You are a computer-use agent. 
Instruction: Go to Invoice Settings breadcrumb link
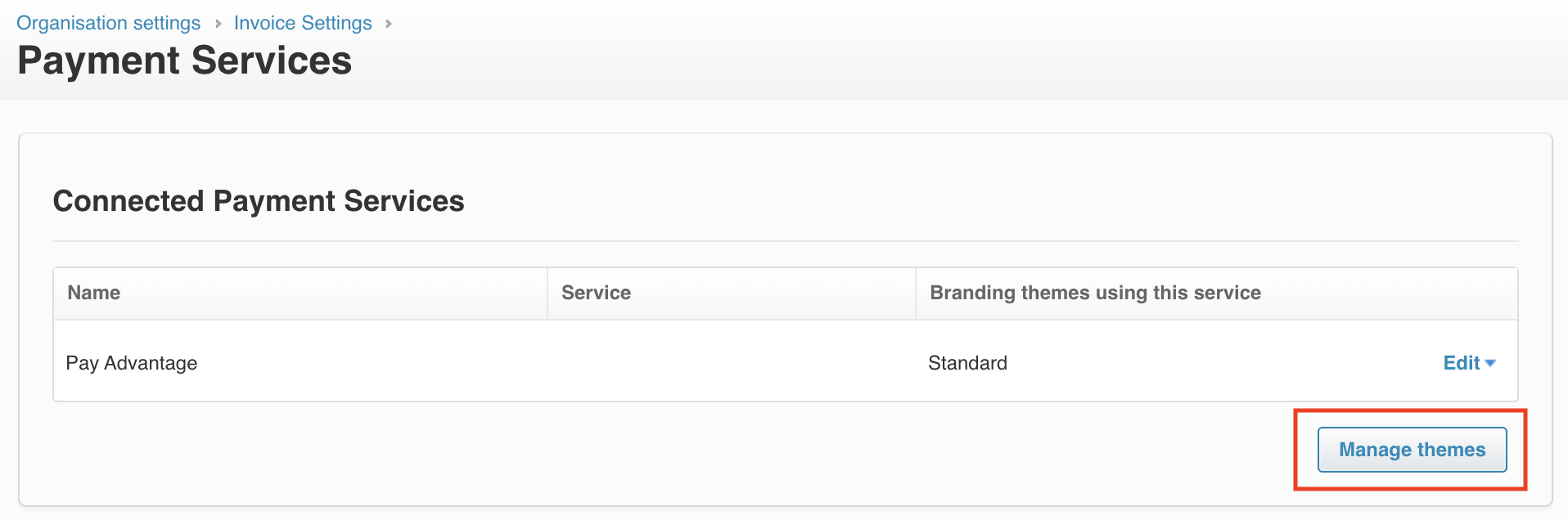point(303,23)
